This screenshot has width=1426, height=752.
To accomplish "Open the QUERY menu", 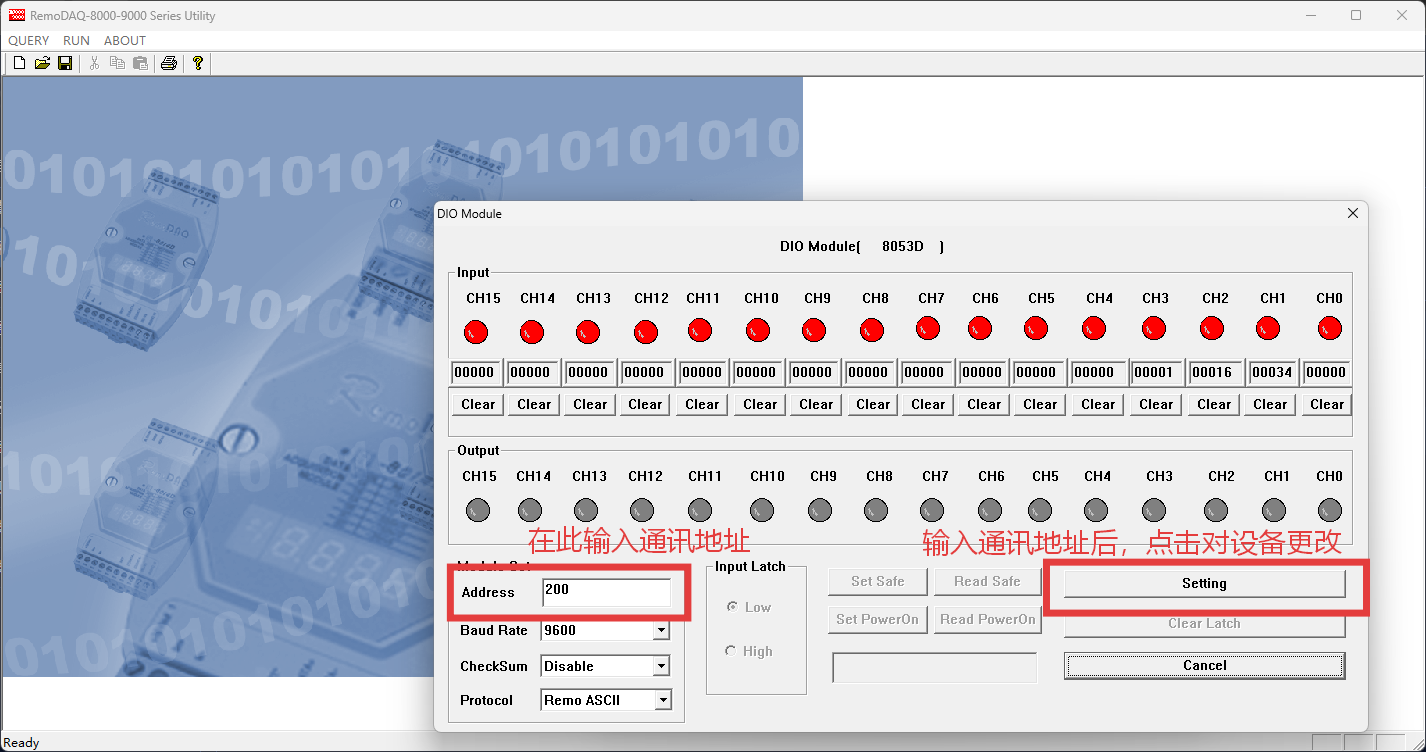I will coord(29,41).
